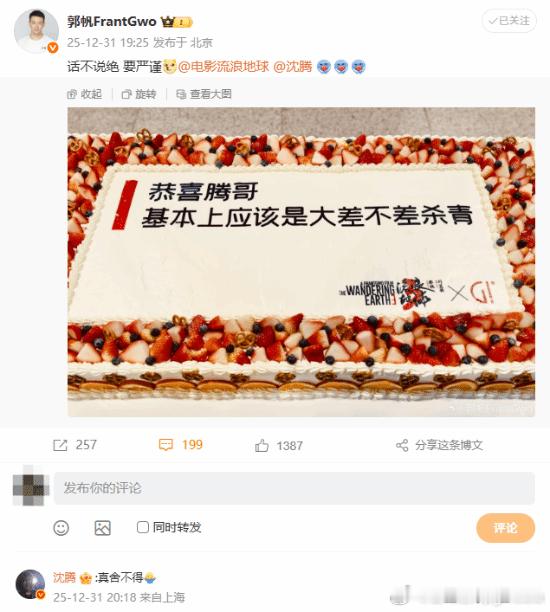Viewport: 550px width, 612px height.
Task: Like the post with the thumbs-up icon
Action: tap(262, 445)
